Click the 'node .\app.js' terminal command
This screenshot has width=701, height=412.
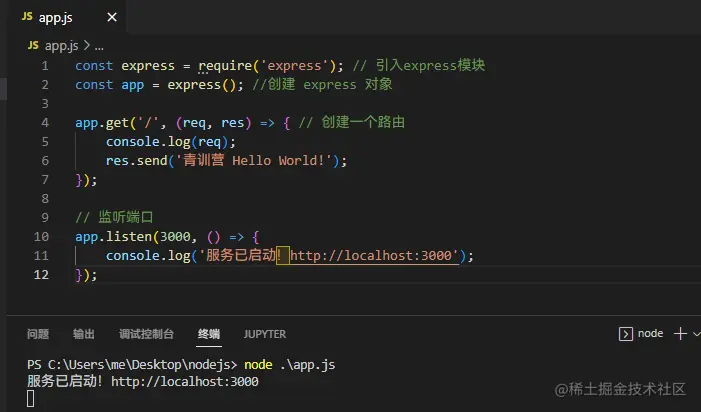pos(290,365)
